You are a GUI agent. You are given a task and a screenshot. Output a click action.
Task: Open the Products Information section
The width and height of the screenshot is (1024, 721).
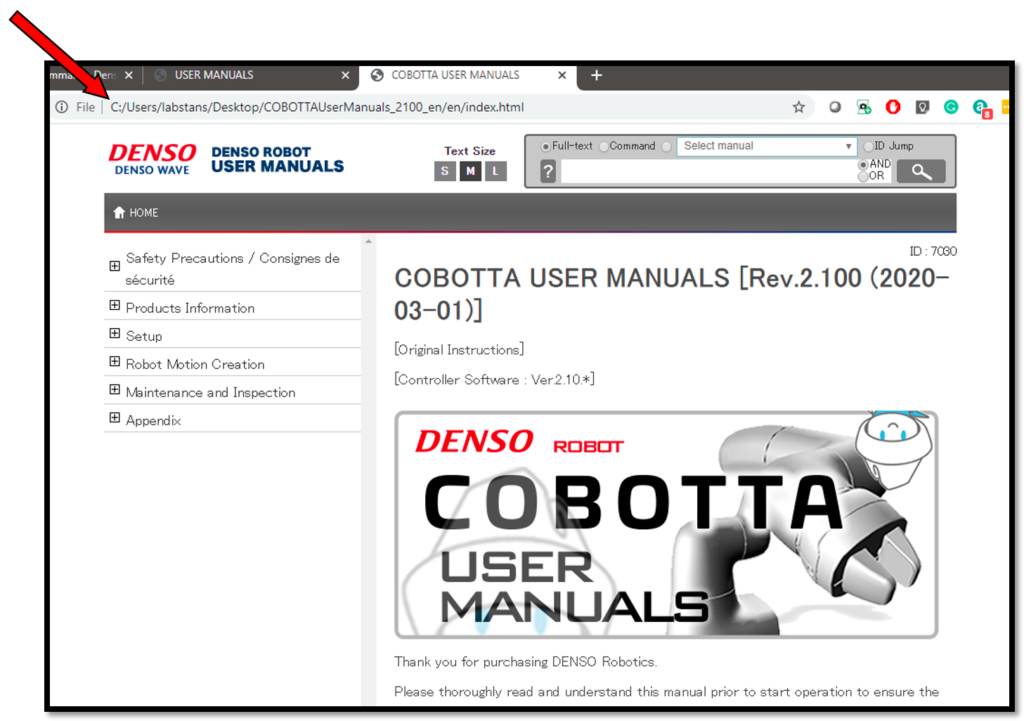(x=190, y=308)
